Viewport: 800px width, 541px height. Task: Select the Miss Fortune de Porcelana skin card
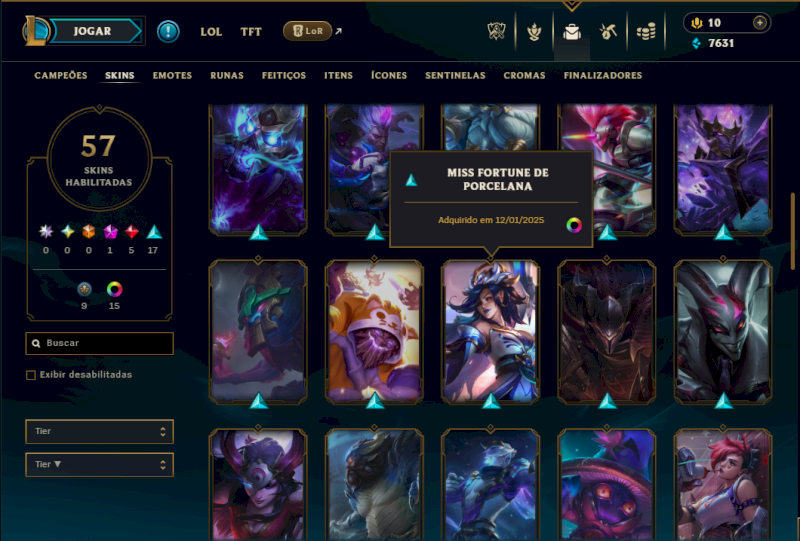[490, 332]
